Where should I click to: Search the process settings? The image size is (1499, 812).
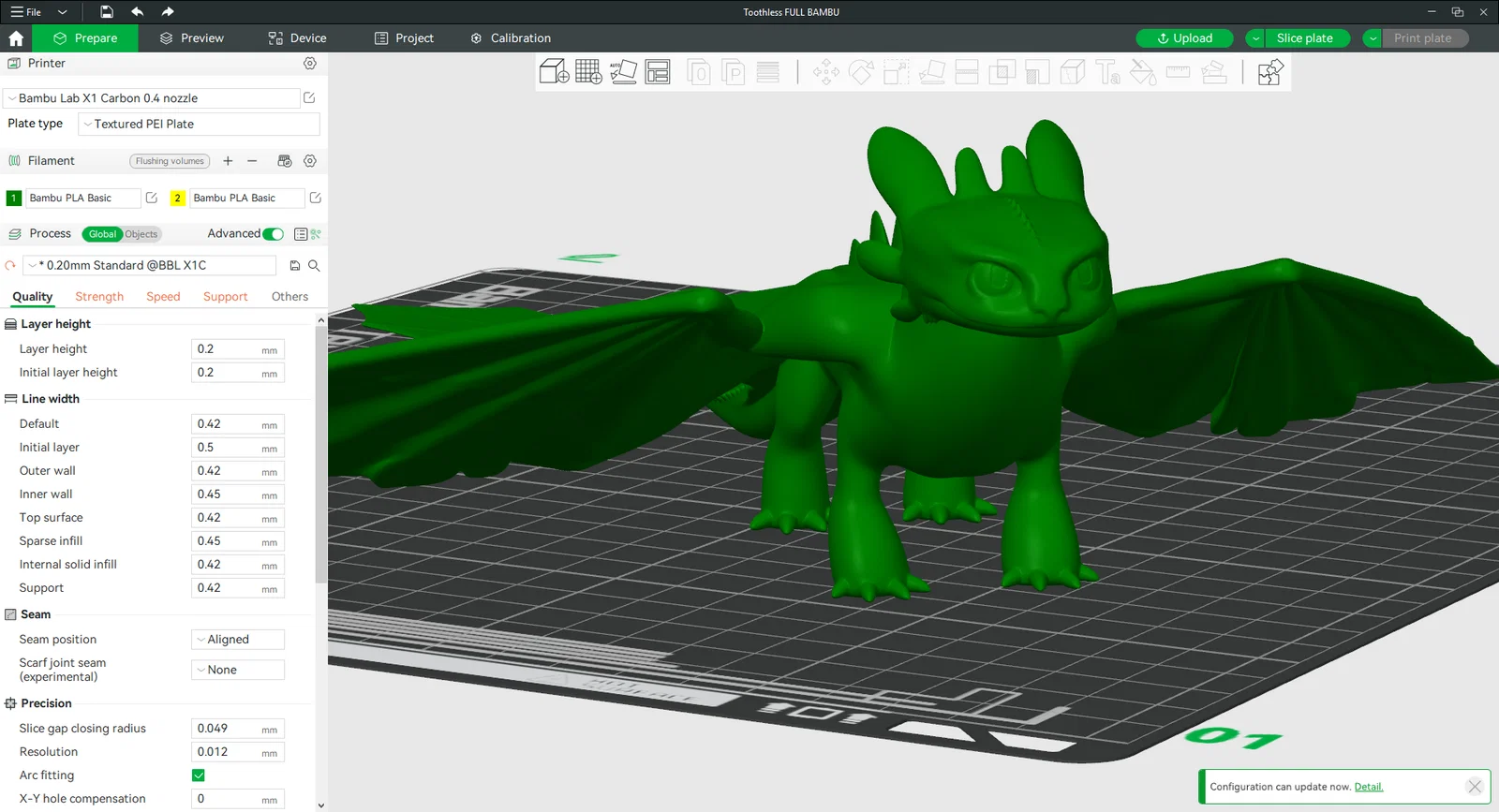click(314, 266)
